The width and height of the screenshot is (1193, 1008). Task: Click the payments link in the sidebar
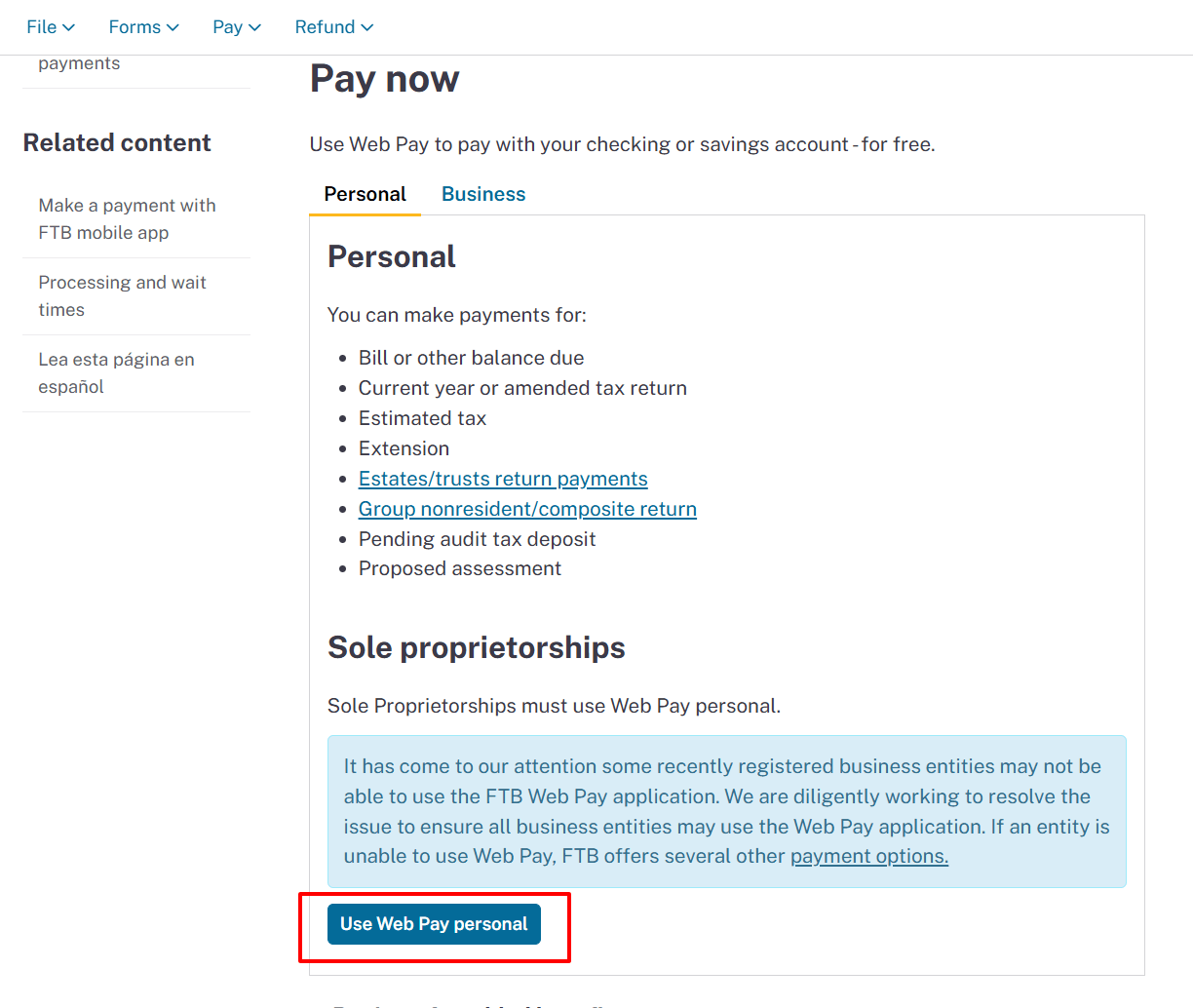coord(79,63)
